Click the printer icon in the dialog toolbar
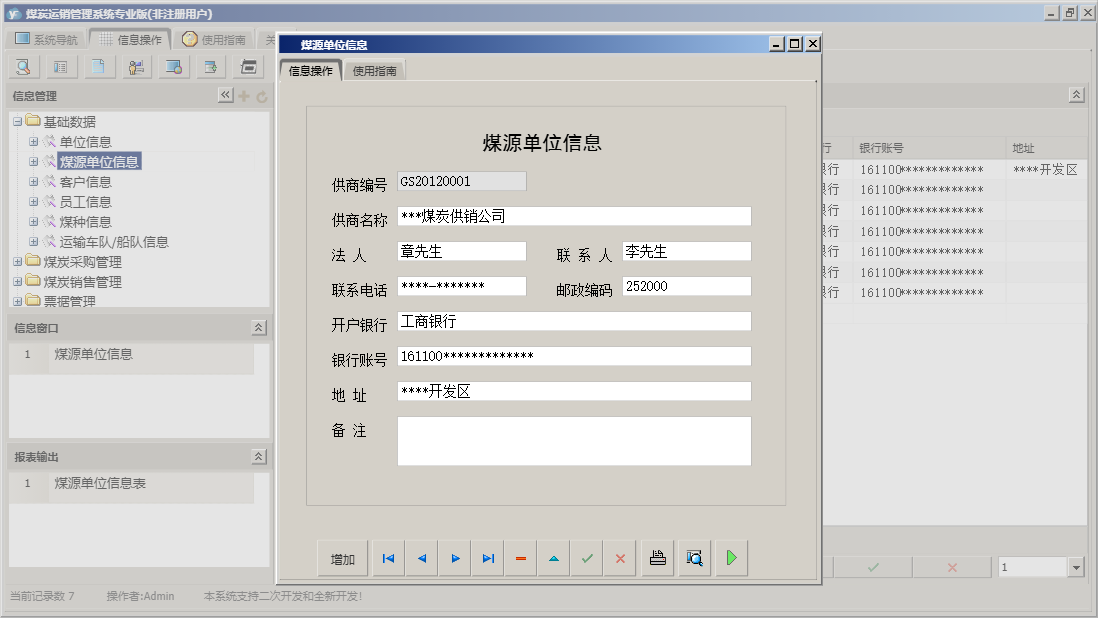Viewport: 1098px width, 618px height. 657,558
